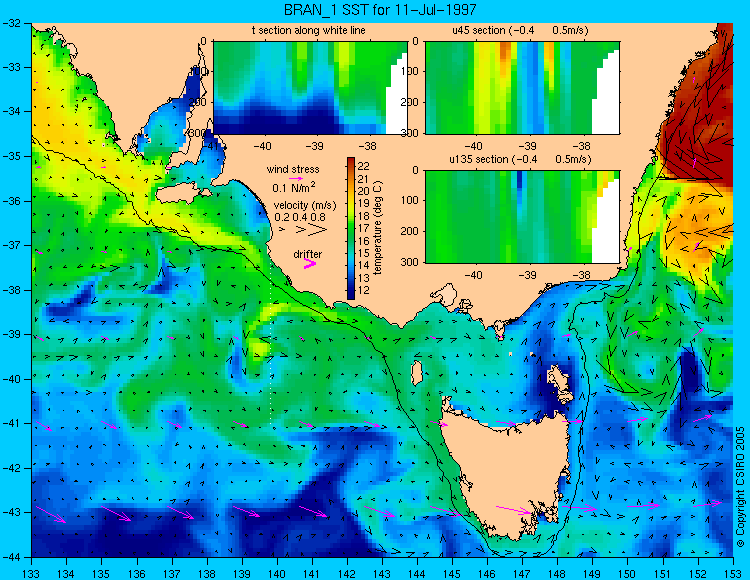Image resolution: width=750 pixels, height=580 pixels.
Task: Click the '20' tick on the colorbar
Action: pos(364,191)
